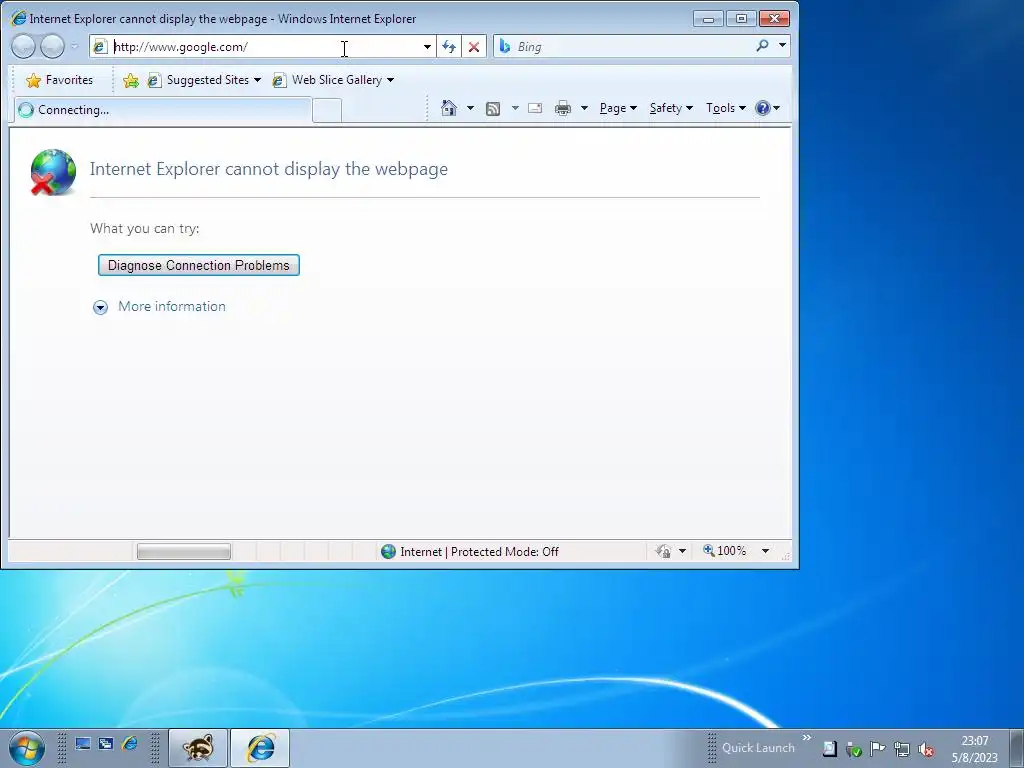Open the Windows Start menu

coord(27,748)
